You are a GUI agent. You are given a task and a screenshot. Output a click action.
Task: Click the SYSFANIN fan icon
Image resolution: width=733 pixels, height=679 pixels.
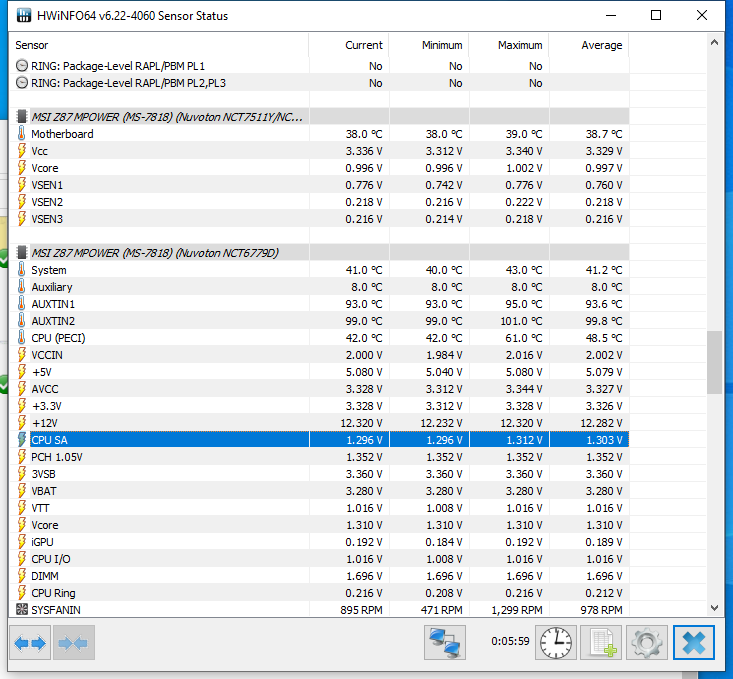(x=22, y=610)
